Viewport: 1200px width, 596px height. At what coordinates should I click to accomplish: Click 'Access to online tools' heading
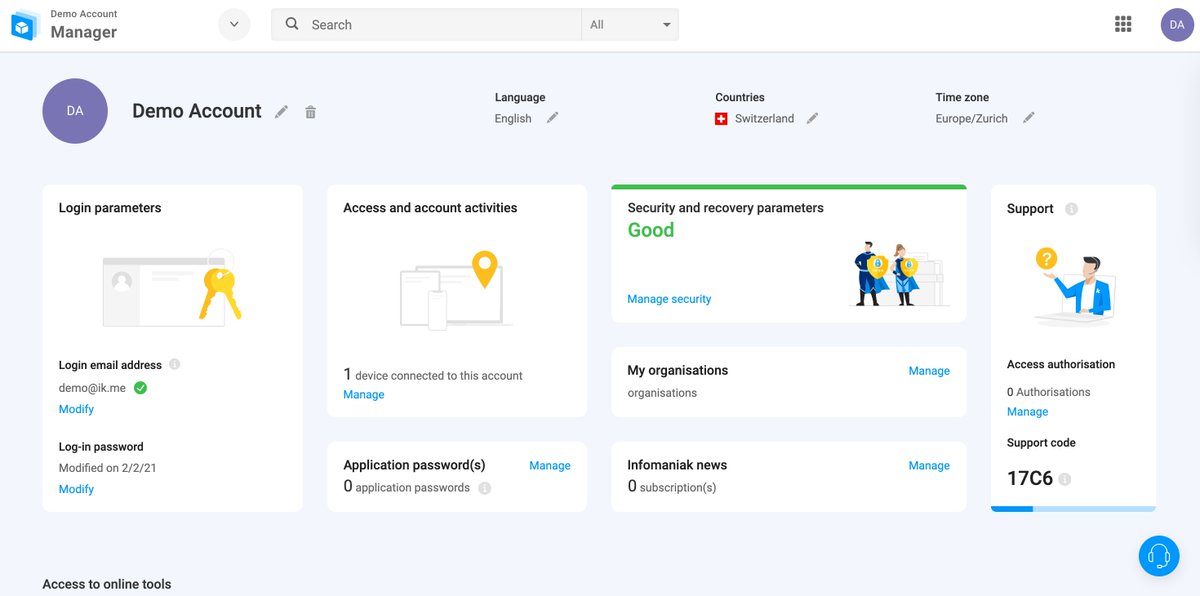[107, 584]
